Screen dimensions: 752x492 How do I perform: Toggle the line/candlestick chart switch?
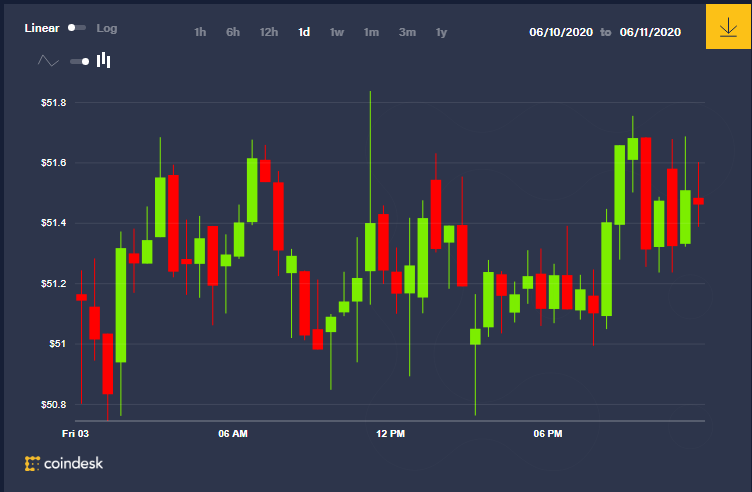pyautogui.click(x=80, y=61)
